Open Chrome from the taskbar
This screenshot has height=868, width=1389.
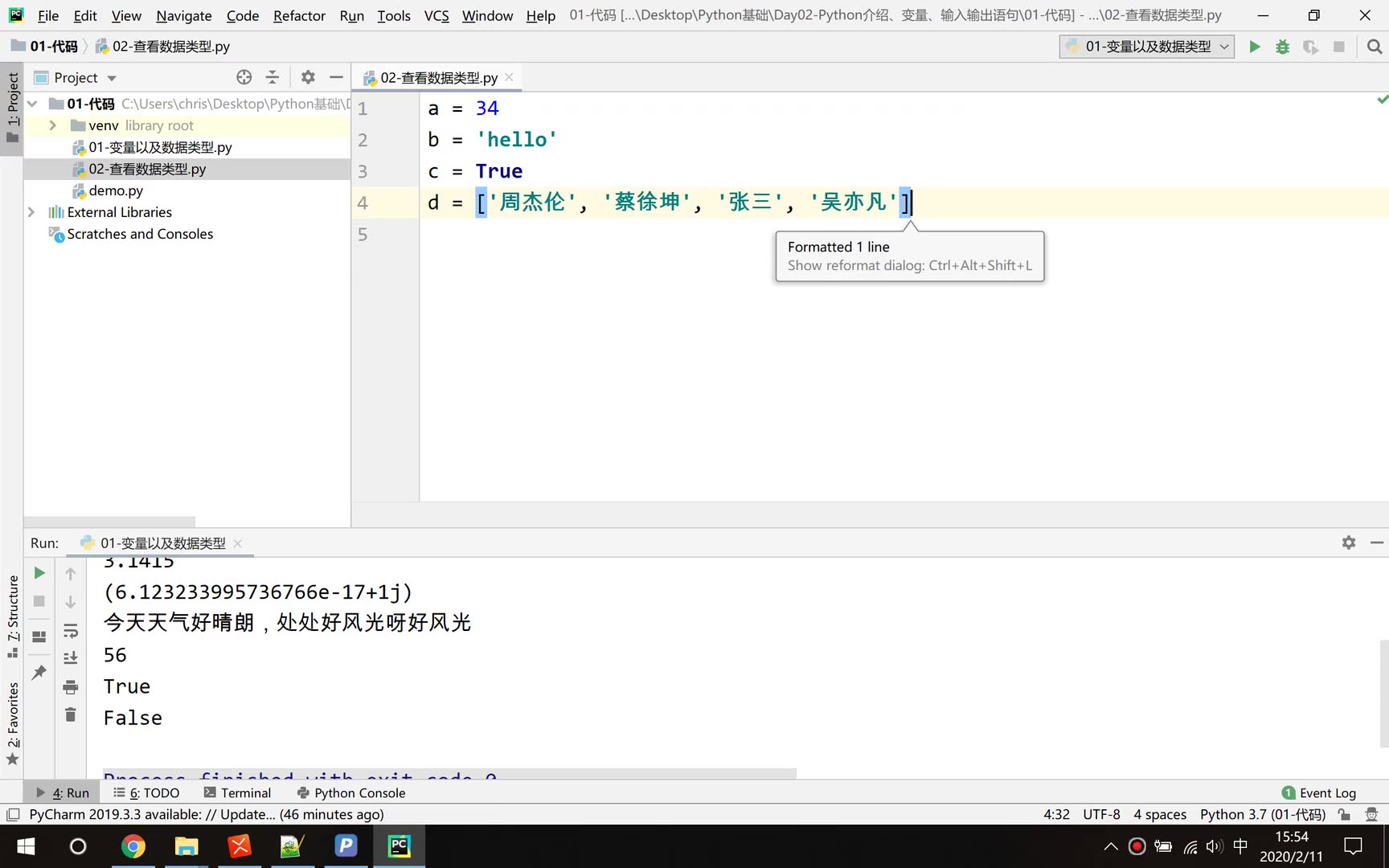tap(133, 846)
